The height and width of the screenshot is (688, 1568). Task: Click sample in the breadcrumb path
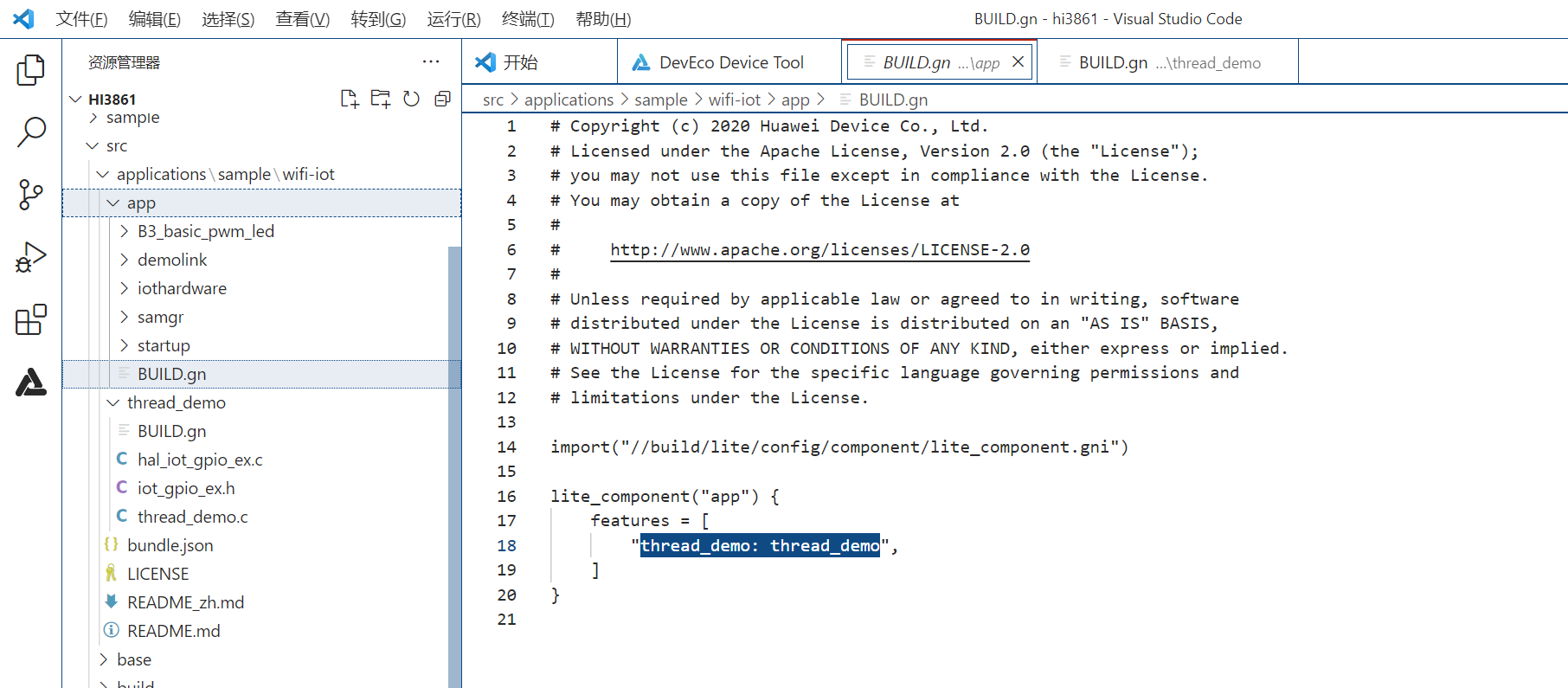tap(661, 100)
